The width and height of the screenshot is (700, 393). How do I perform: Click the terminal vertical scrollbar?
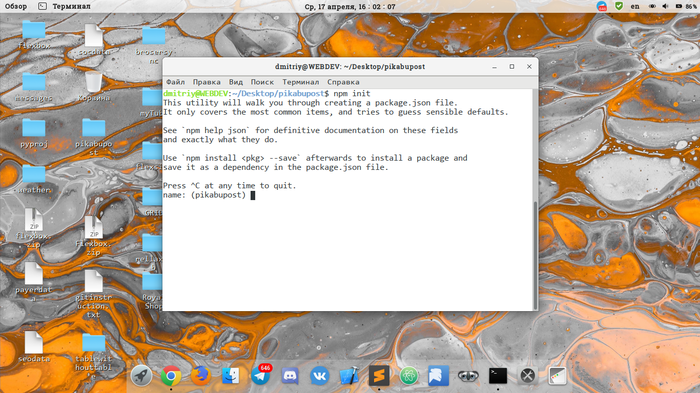click(536, 255)
